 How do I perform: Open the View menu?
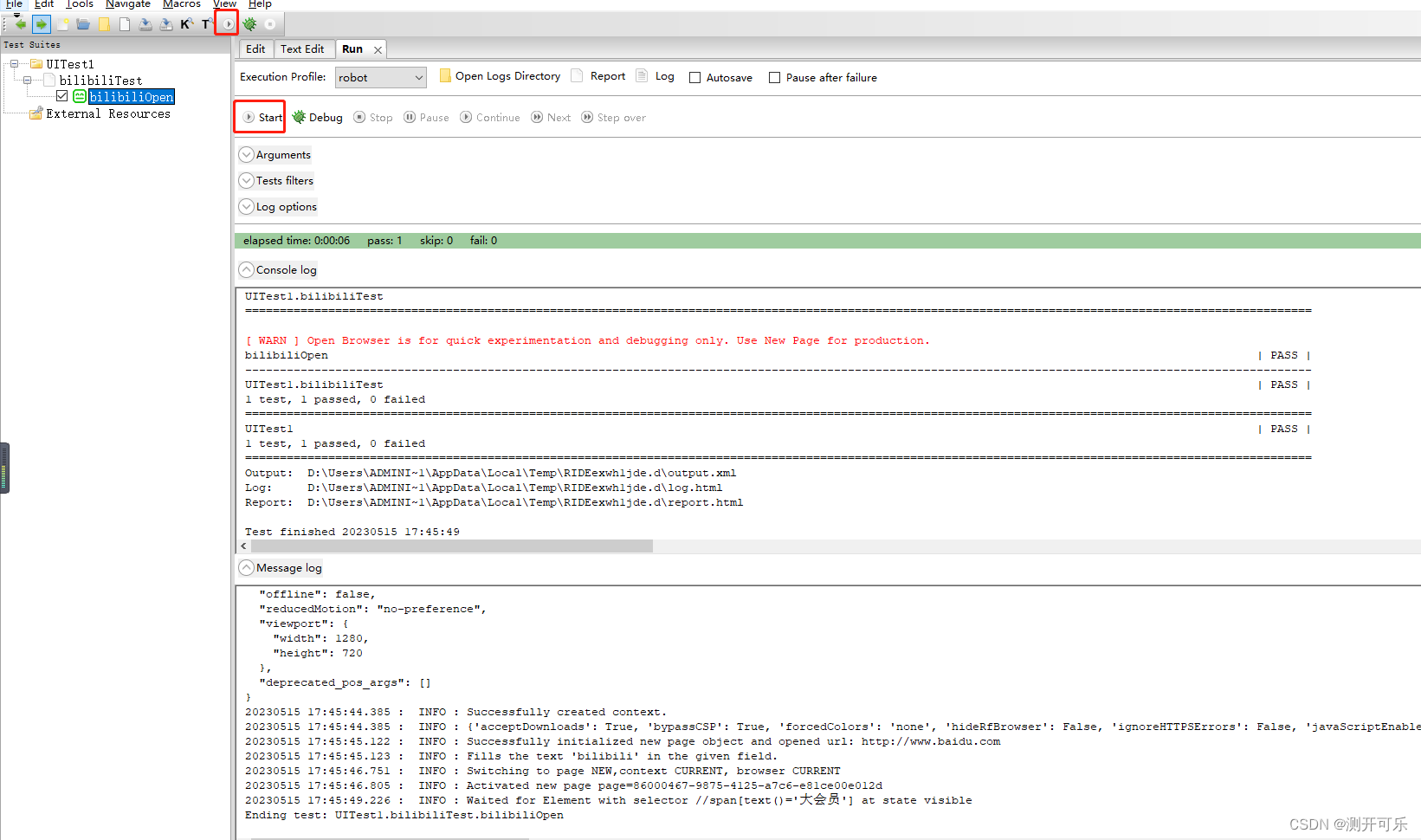point(225,4)
